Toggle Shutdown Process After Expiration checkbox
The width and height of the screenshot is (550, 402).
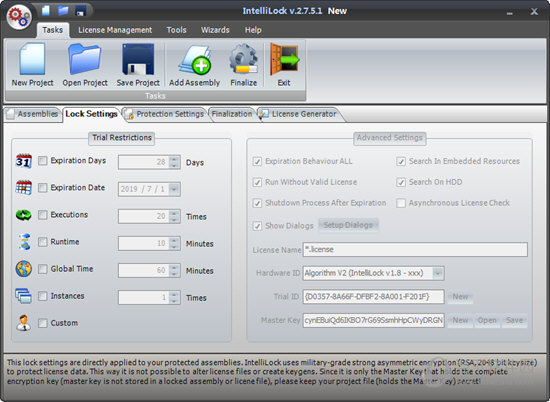point(257,203)
